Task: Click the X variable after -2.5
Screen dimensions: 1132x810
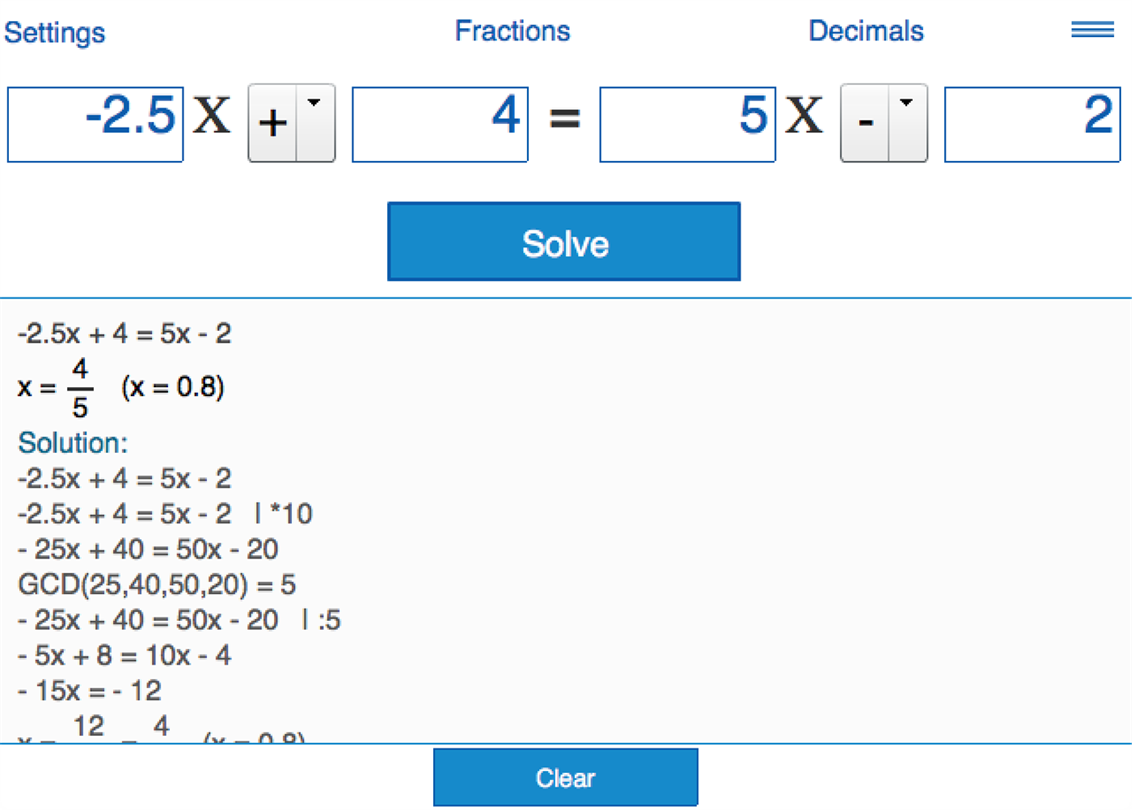Action: coord(212,118)
